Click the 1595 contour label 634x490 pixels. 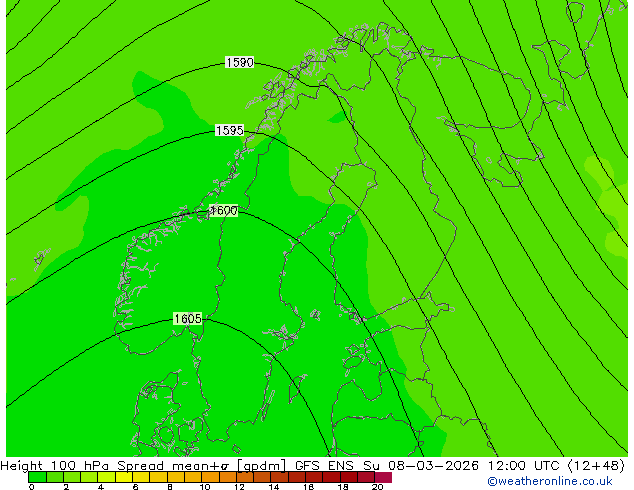229,131
